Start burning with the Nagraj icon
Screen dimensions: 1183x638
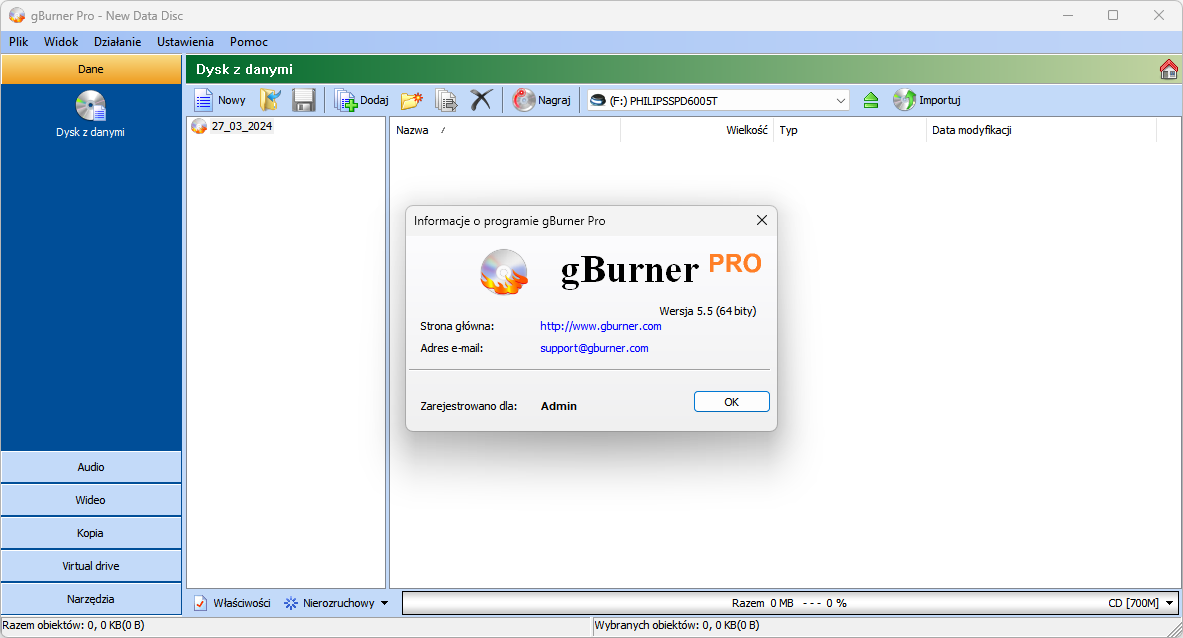(x=524, y=100)
